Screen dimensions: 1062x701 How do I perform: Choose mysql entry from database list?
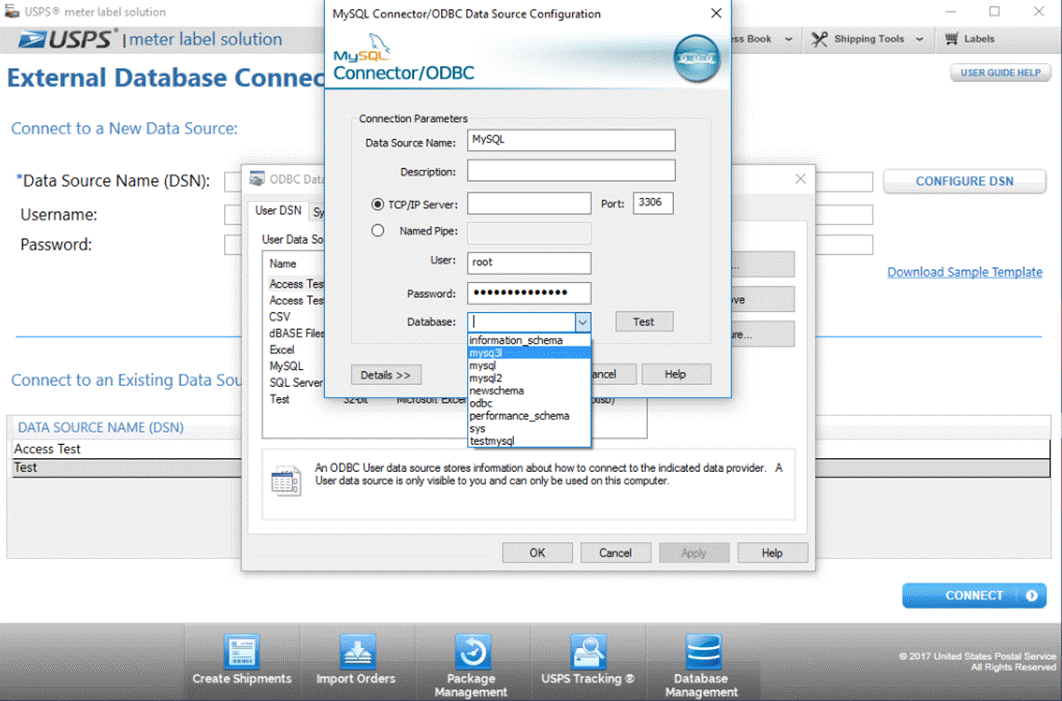(529, 366)
